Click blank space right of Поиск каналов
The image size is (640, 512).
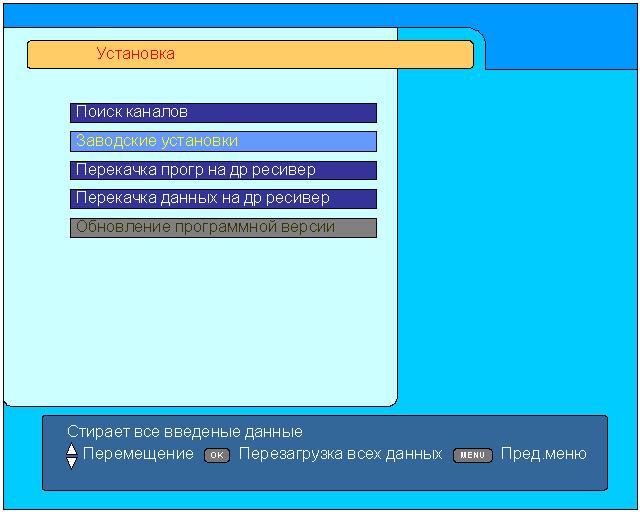(x=387, y=113)
